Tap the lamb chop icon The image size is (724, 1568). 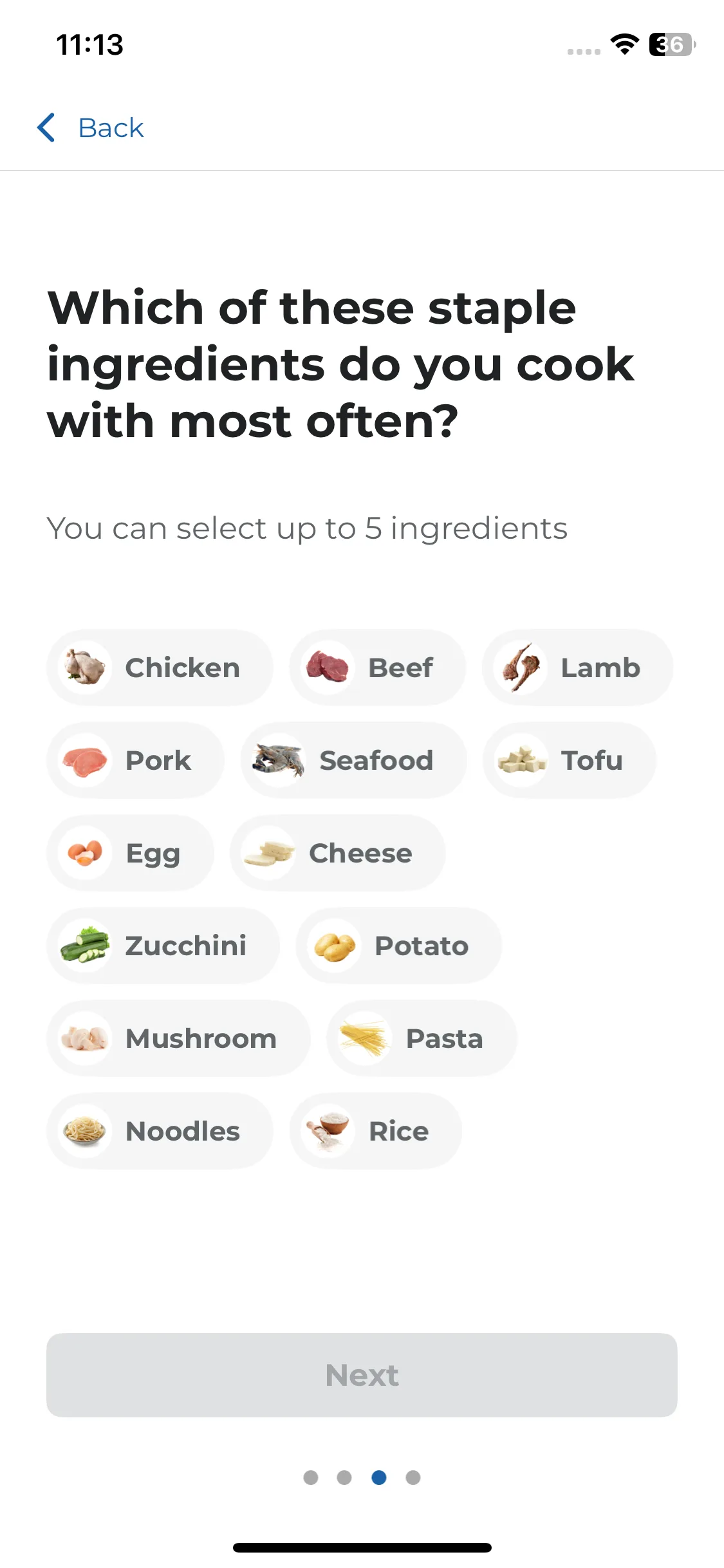point(521,667)
